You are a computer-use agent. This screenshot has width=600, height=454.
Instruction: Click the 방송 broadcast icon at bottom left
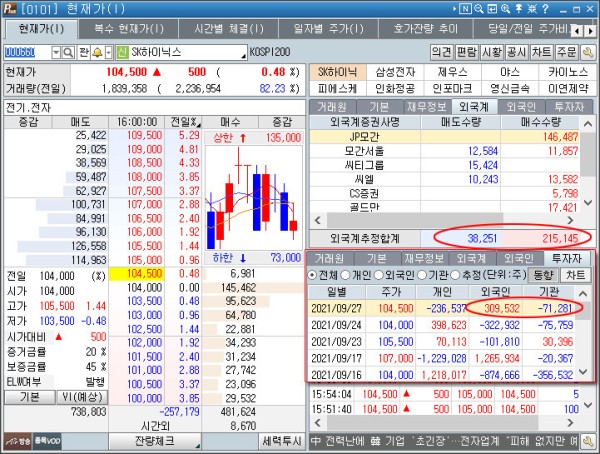coord(18,441)
